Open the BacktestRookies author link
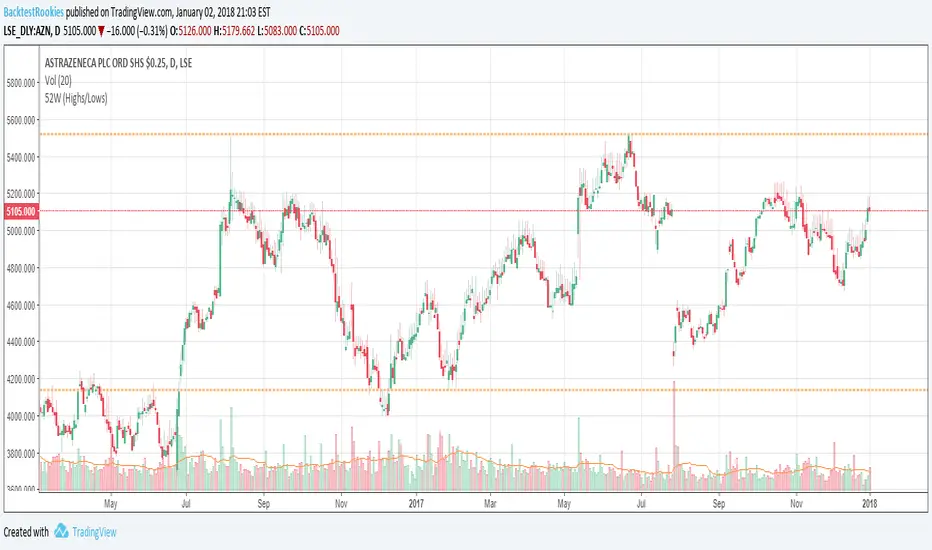The height and width of the screenshot is (550, 932). point(33,12)
